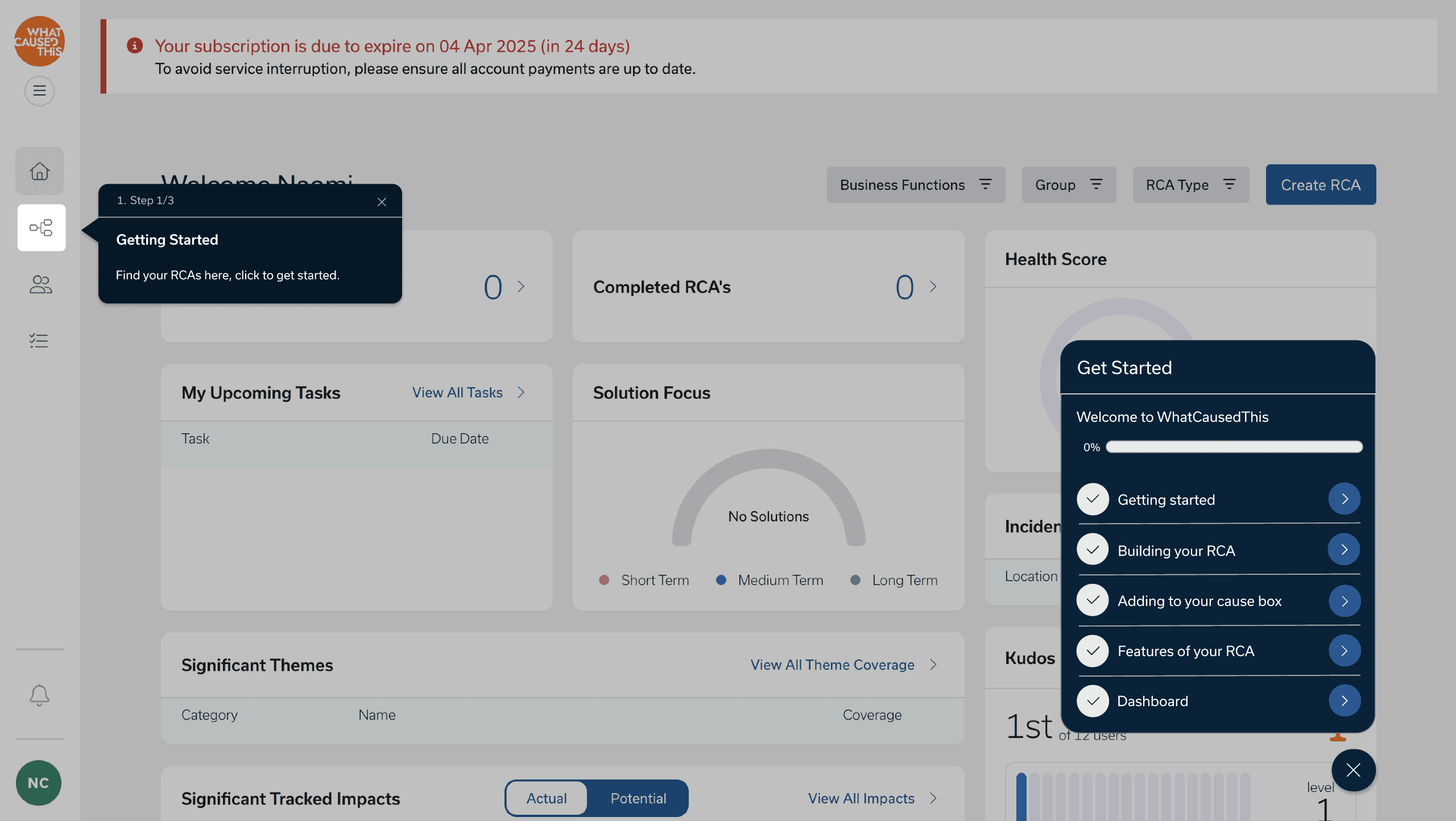1456x821 pixels.
Task: Open the RCA Type filter dropdown
Action: coord(1190,185)
